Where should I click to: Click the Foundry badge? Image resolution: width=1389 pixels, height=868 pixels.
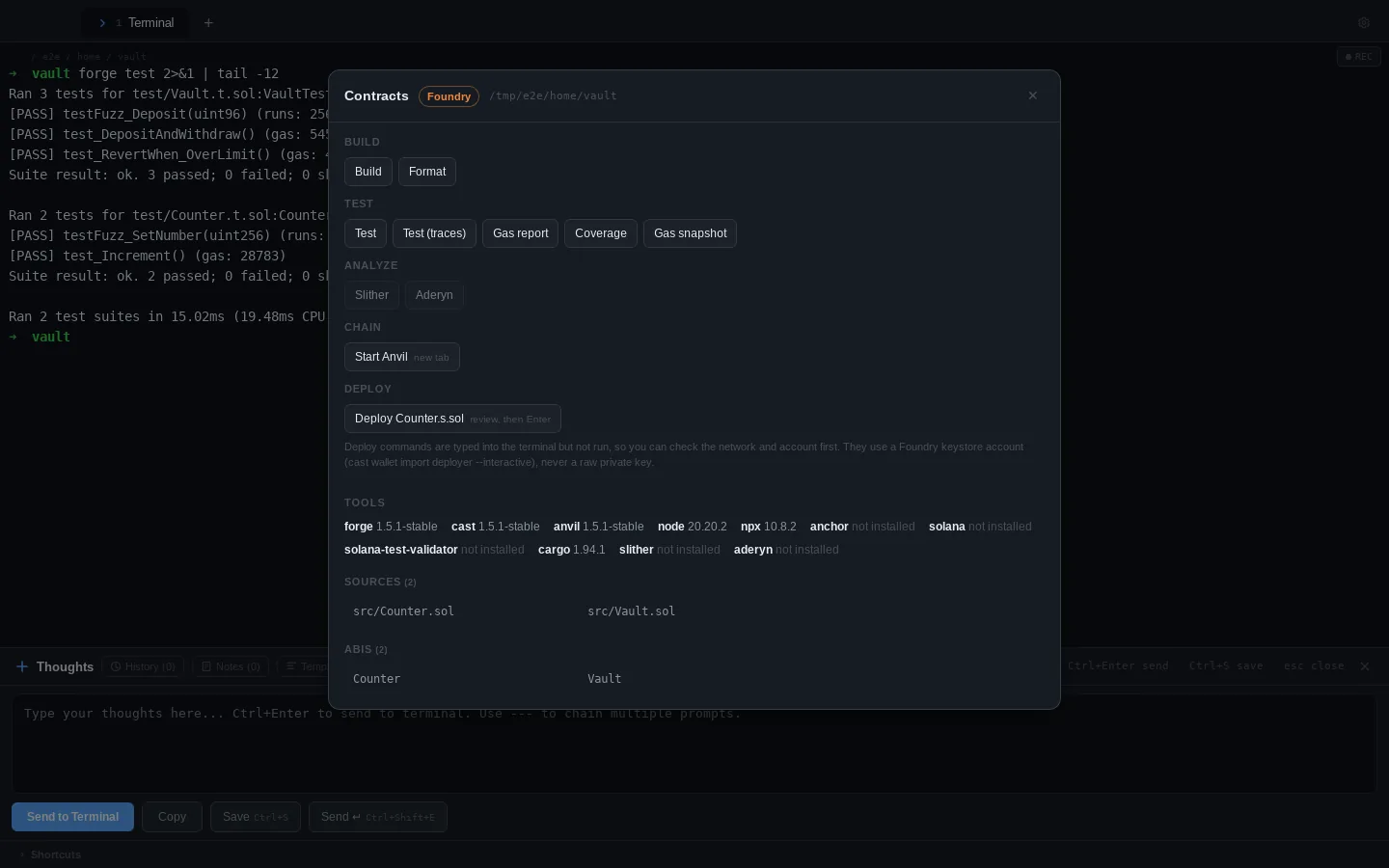[x=449, y=96]
